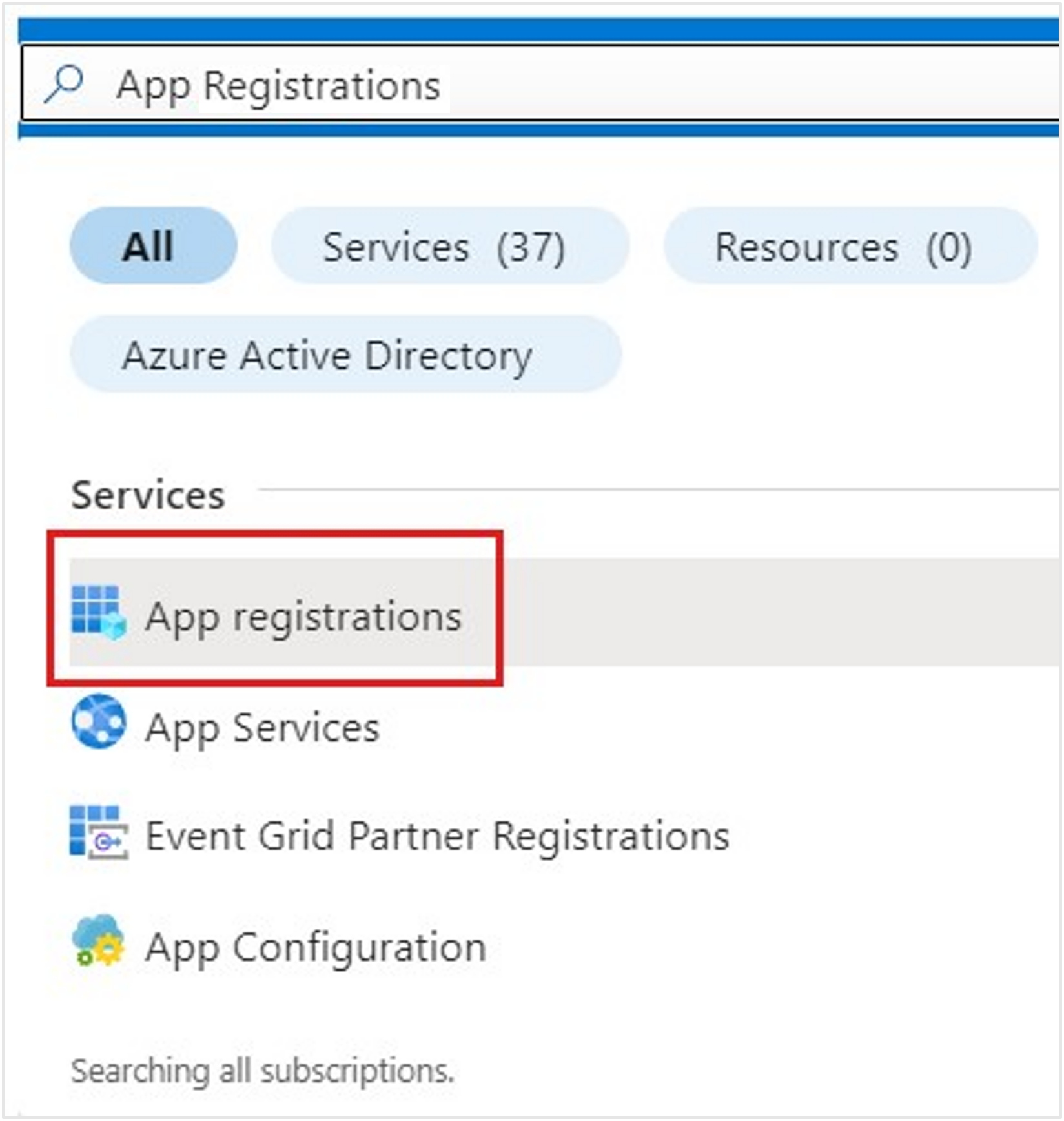Click the App registrations grid icon
1064x1121 pixels.
98,613
